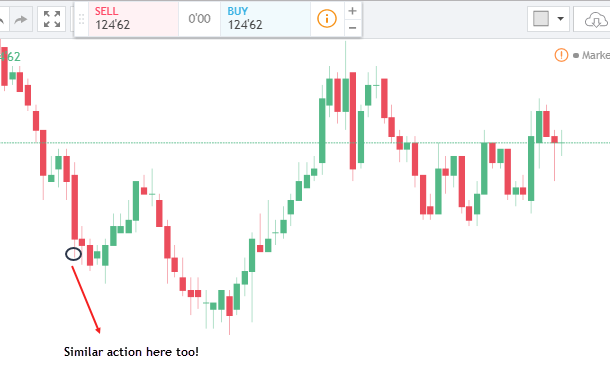Open the dropdown arrow beside the square icon
Screen dimensions: 610x390
tap(561, 18)
